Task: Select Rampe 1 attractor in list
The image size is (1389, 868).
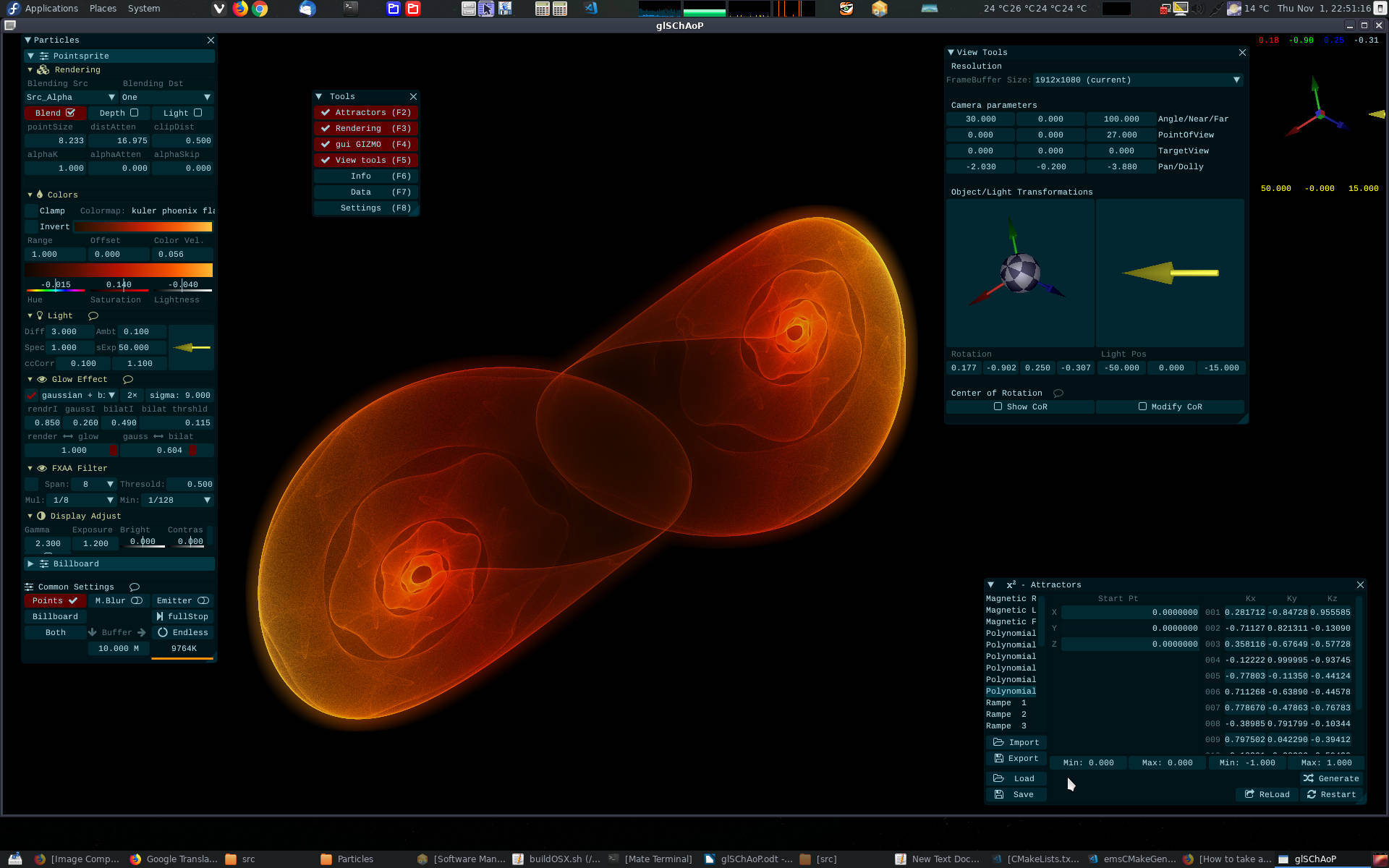Action: [x=1006, y=702]
